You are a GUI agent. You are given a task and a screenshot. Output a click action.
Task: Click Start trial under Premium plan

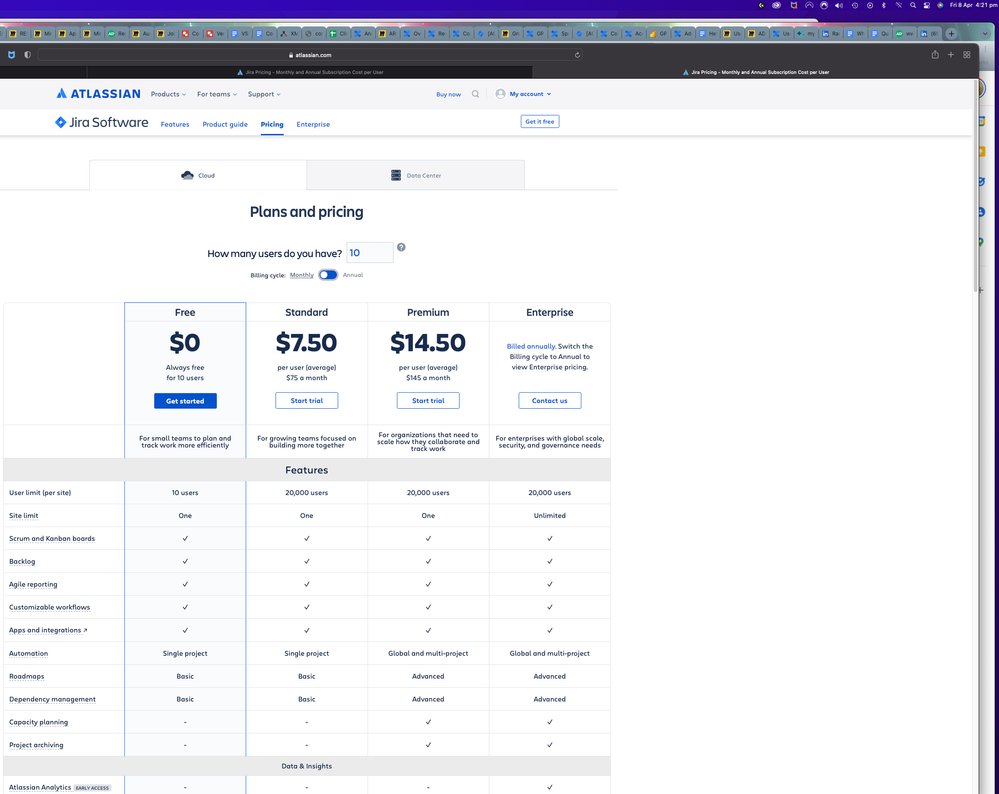(x=428, y=401)
